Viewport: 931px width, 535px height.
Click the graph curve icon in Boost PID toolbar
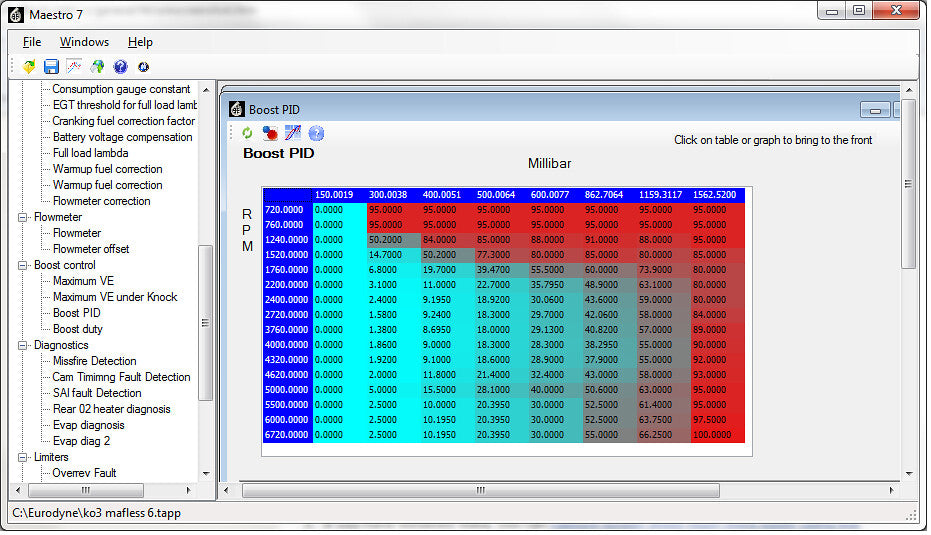tap(293, 133)
